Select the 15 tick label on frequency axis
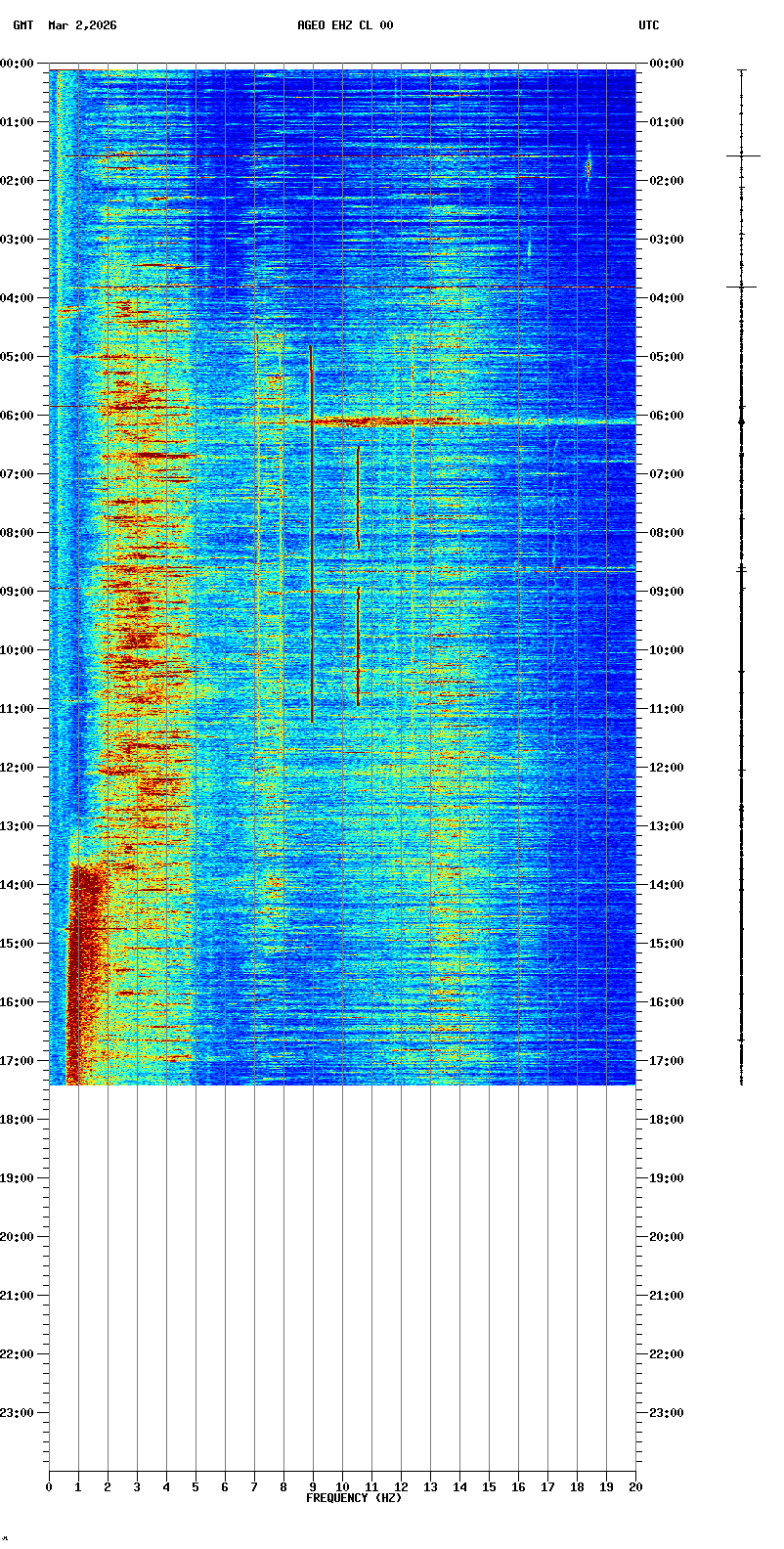 (489, 1487)
